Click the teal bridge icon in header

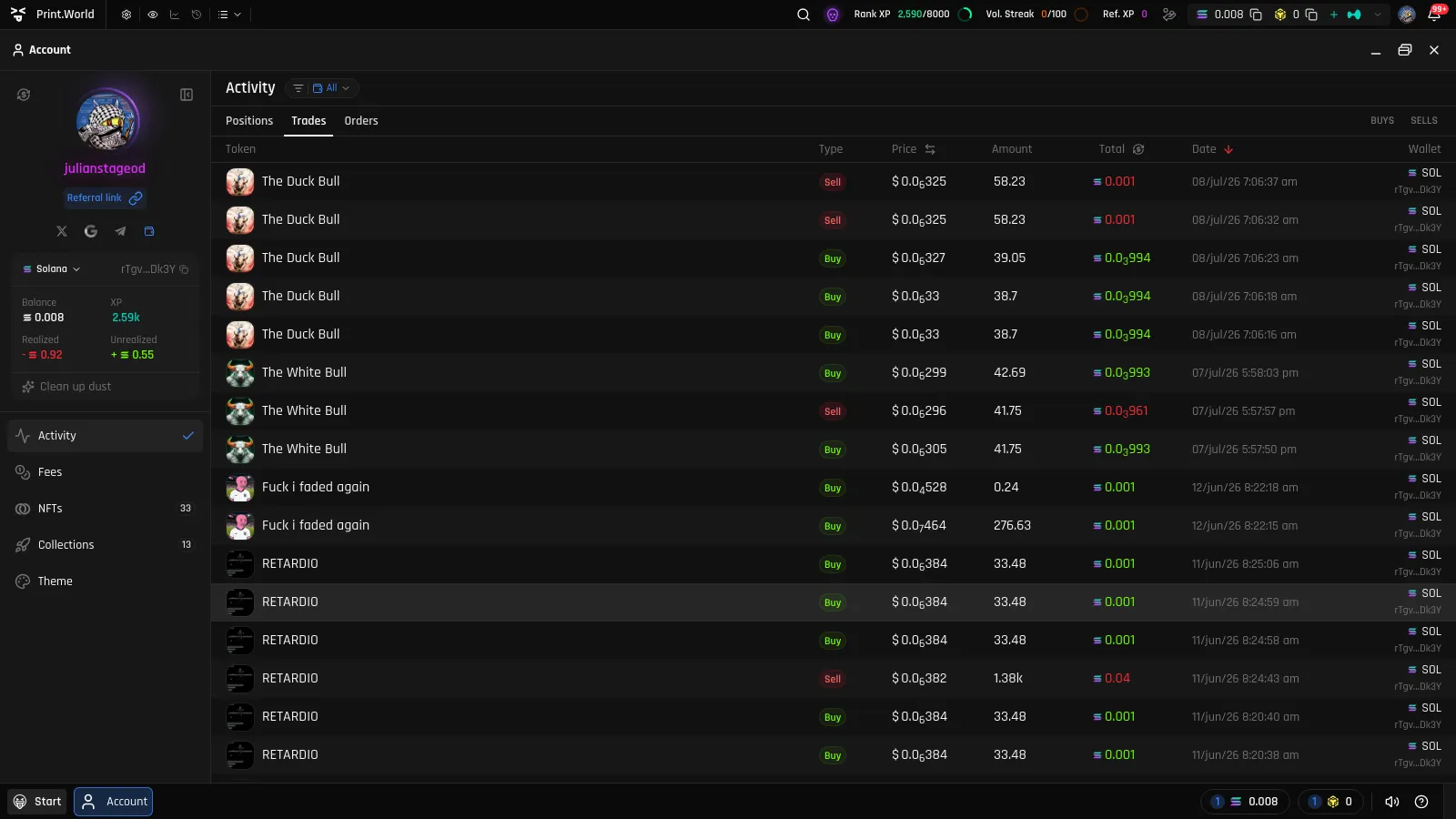pyautogui.click(x=1354, y=15)
